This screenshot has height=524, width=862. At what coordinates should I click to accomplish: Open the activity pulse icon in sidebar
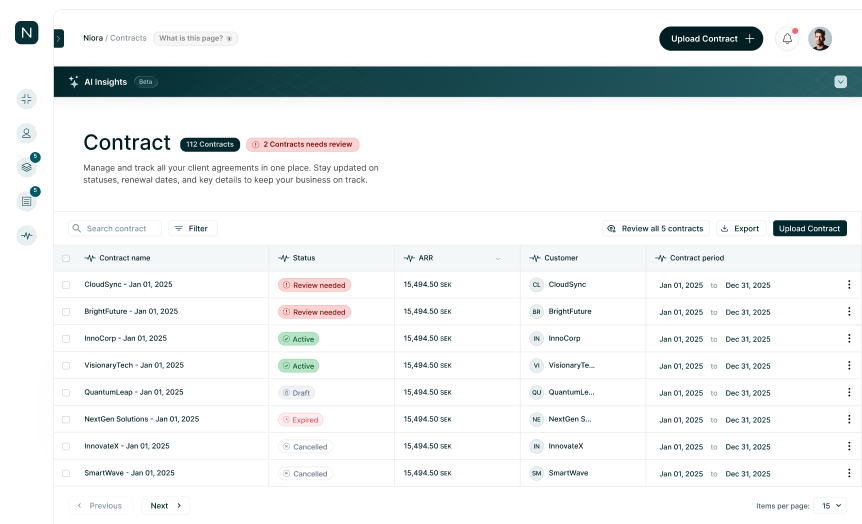point(27,236)
